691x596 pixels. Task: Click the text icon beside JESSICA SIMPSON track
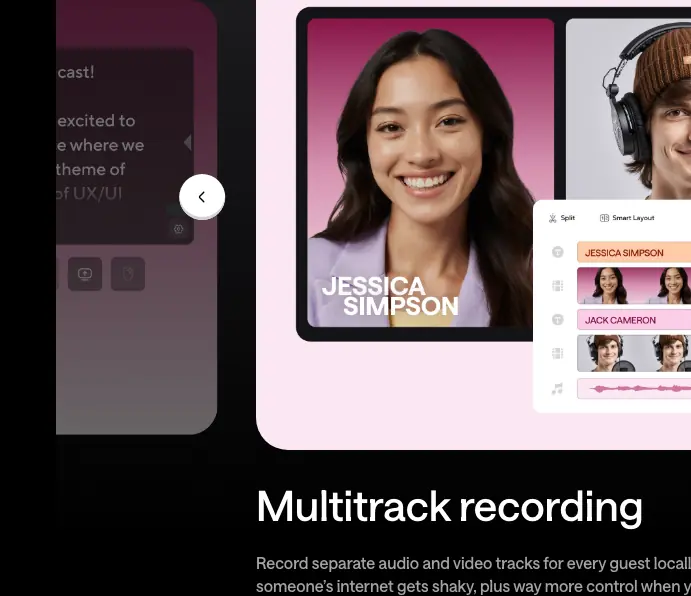(x=557, y=252)
